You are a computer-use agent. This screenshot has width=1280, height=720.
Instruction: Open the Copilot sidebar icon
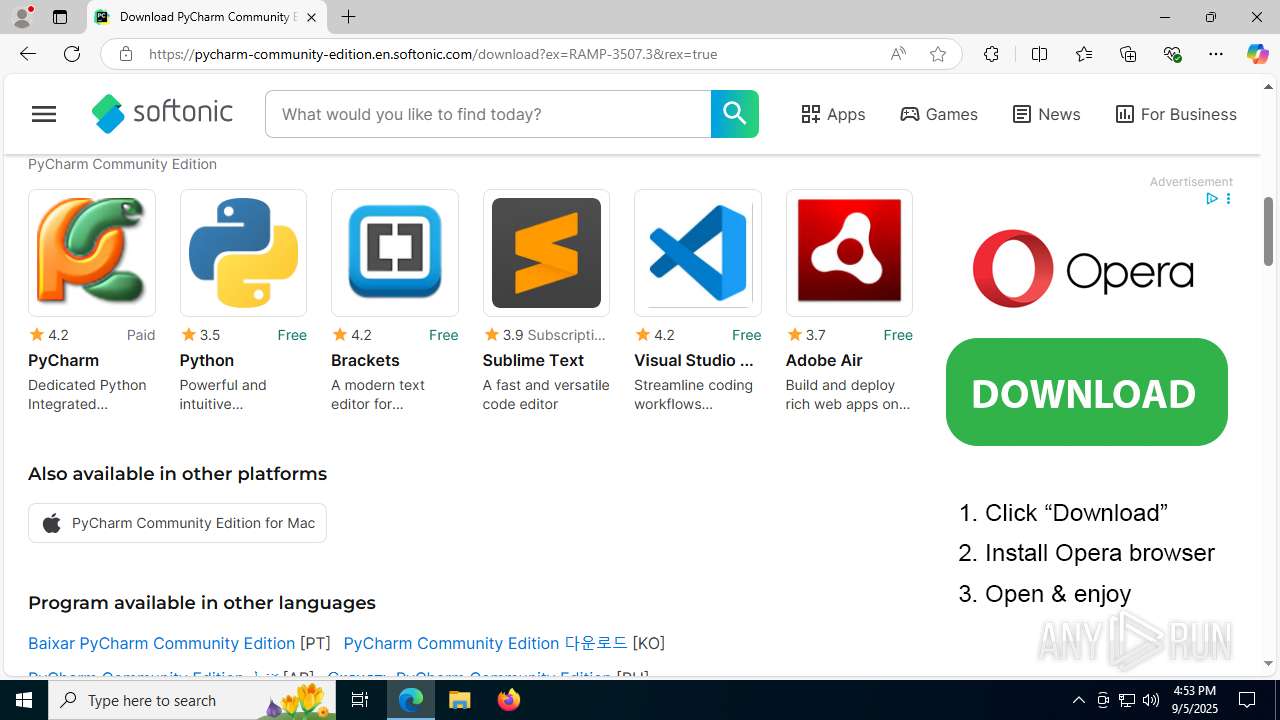1257,54
